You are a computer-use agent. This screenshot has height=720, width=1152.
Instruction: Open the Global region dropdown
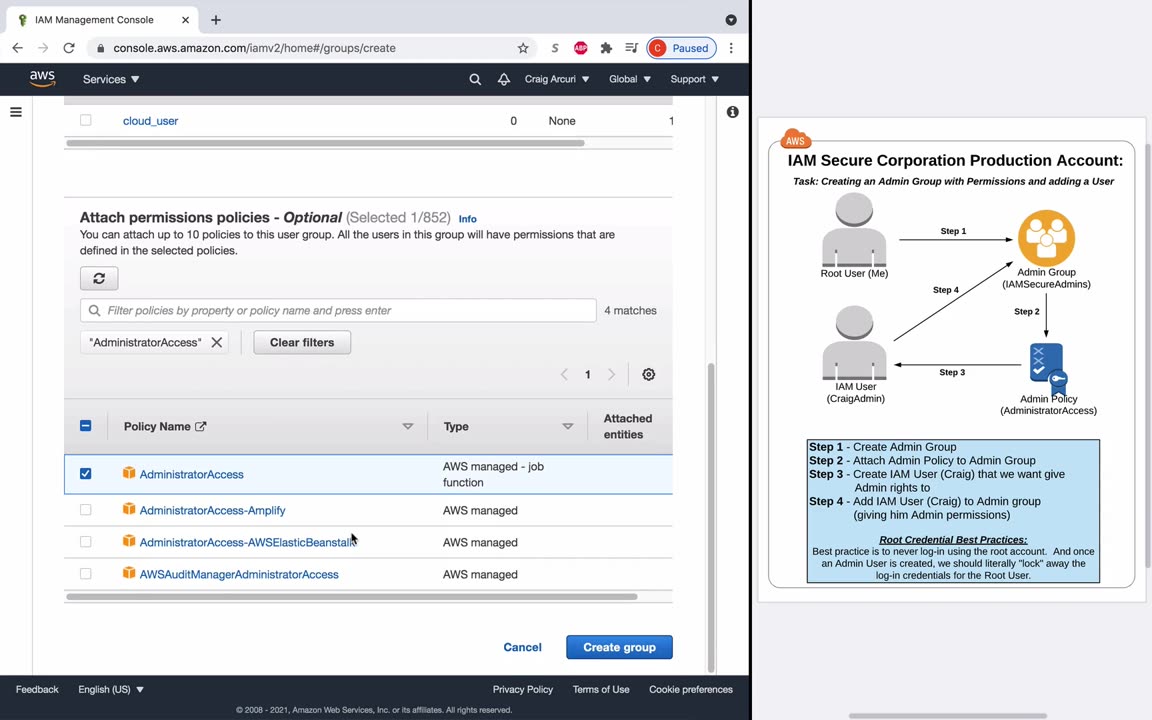tap(630, 79)
